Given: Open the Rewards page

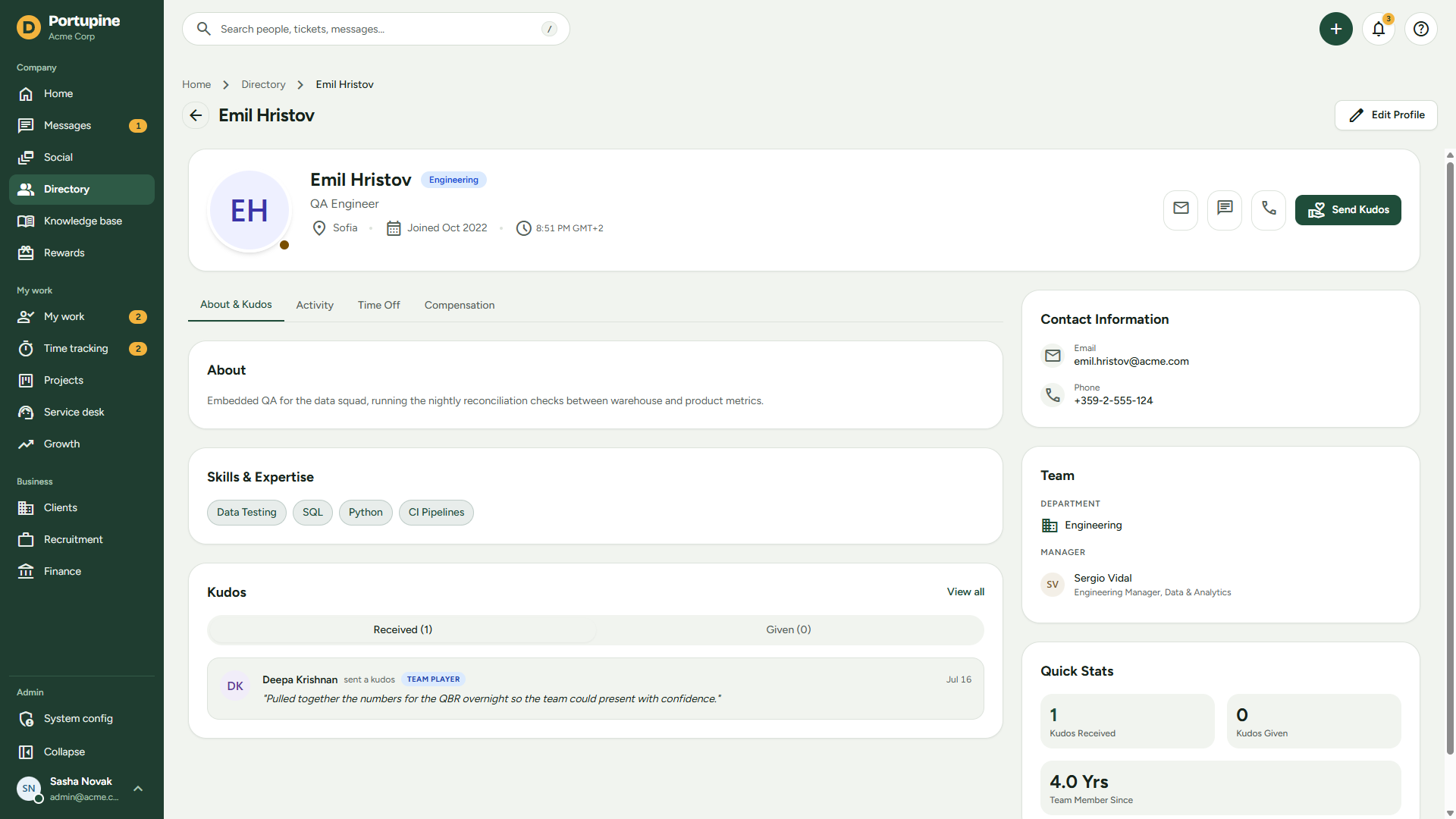Looking at the screenshot, I should pos(82,253).
